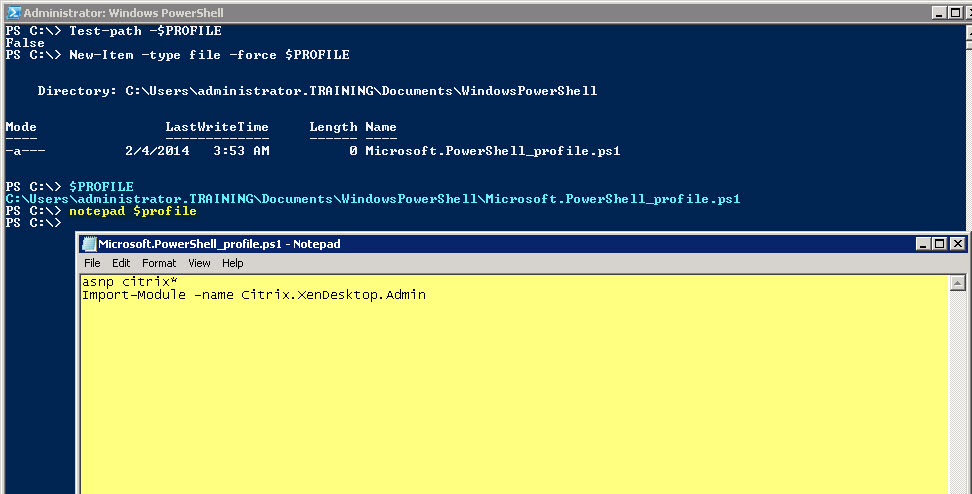Click the "notepad $profile" command line
Image resolution: width=972 pixels, height=494 pixels.
[x=132, y=212]
